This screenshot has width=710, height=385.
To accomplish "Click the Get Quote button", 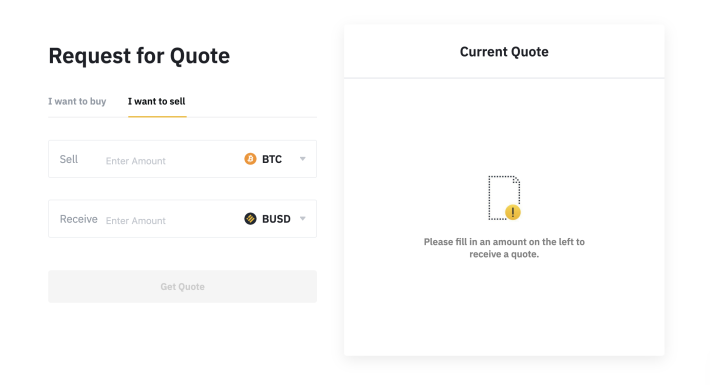I will point(182,287).
